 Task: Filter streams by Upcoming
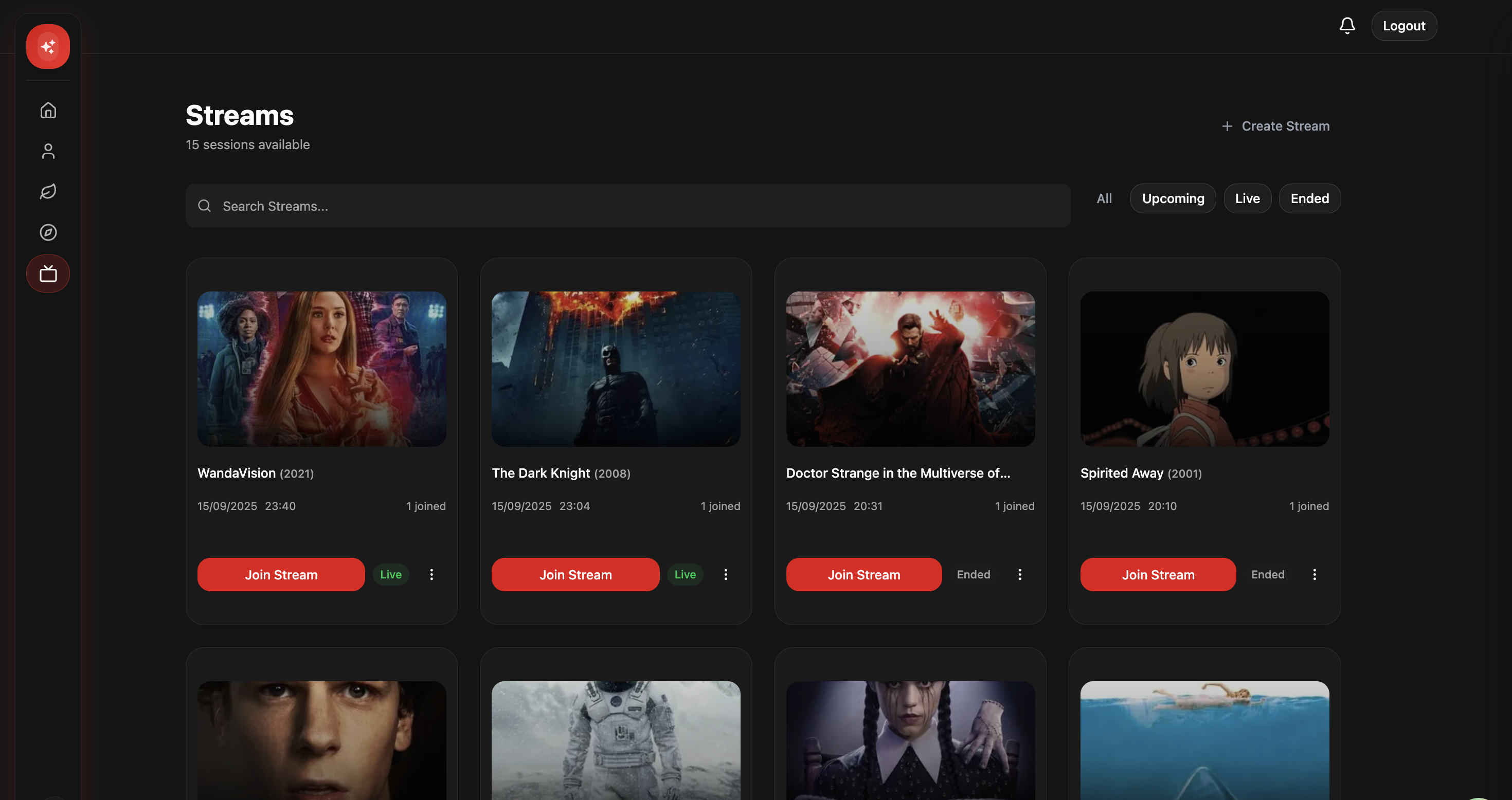[1173, 198]
